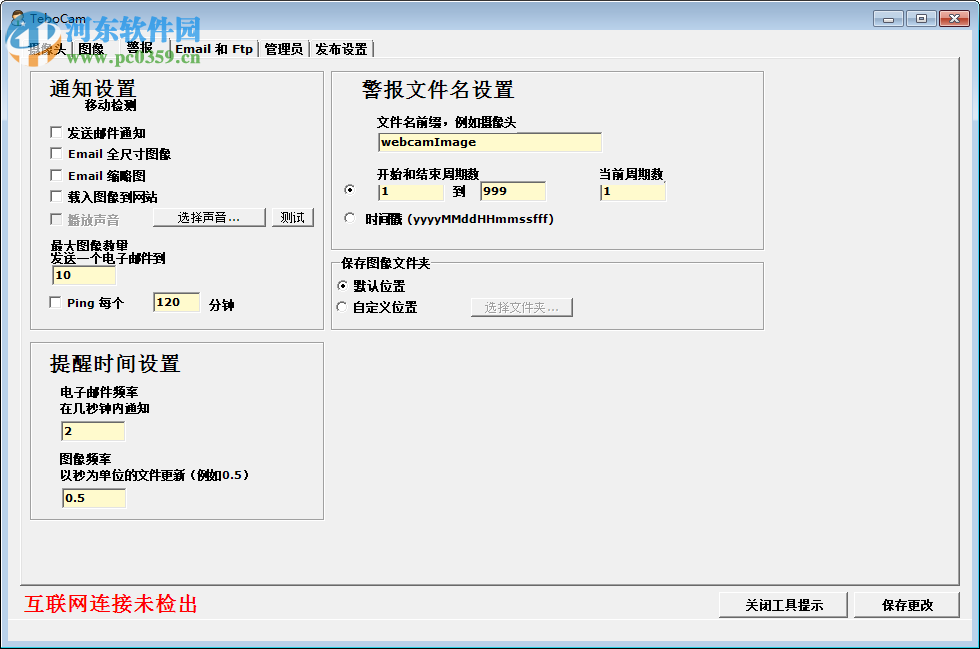Enable the Email 缩略图 option
Image resolution: width=980 pixels, height=649 pixels.
tap(57, 175)
